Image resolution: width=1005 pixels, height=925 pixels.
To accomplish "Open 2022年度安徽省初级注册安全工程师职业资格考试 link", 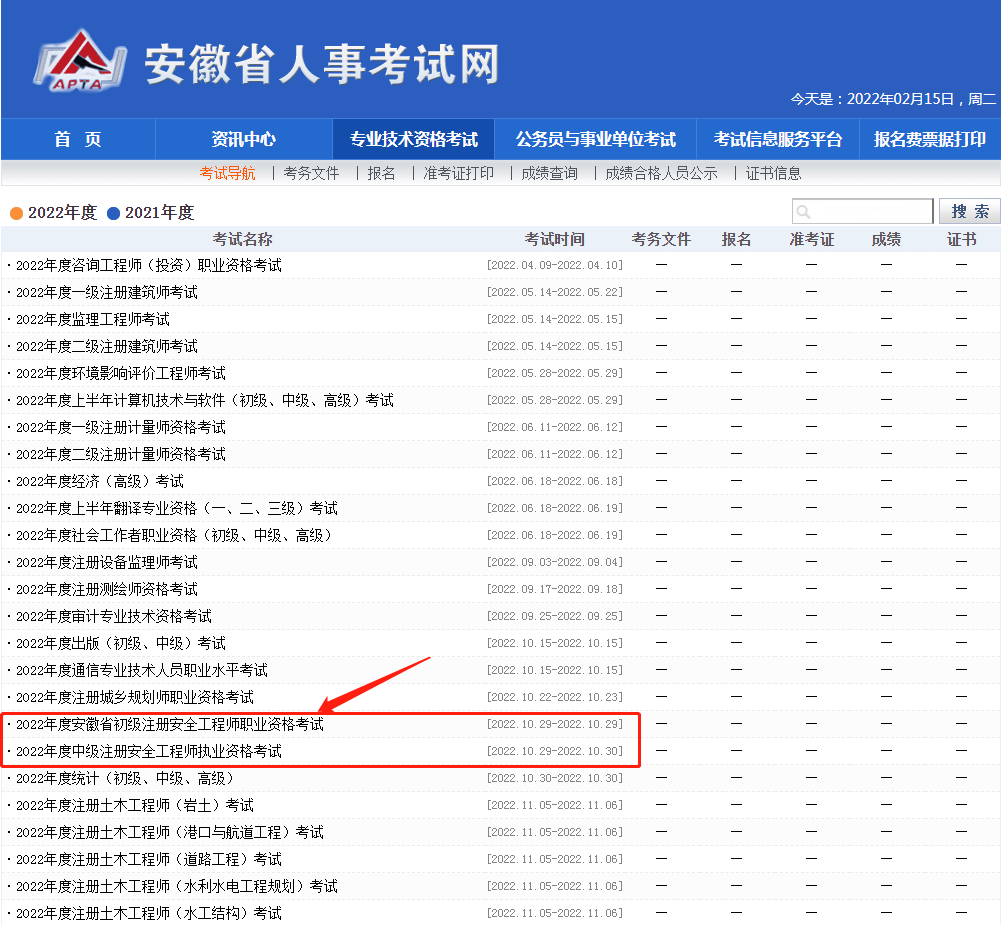I will tap(170, 724).
